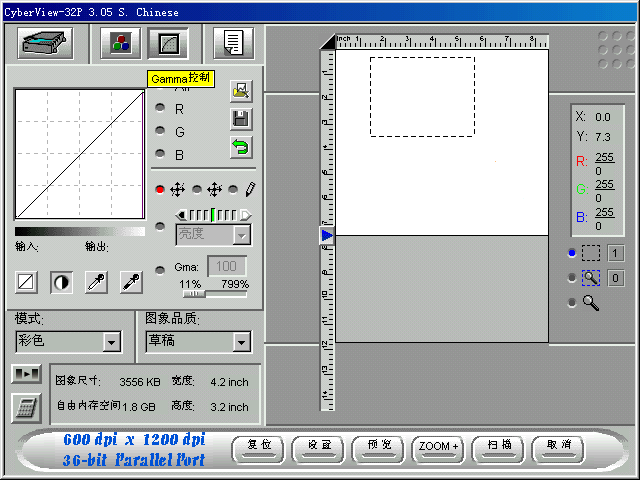Open the document text settings tab
Screen dimensions: 640x480
(x=233, y=43)
